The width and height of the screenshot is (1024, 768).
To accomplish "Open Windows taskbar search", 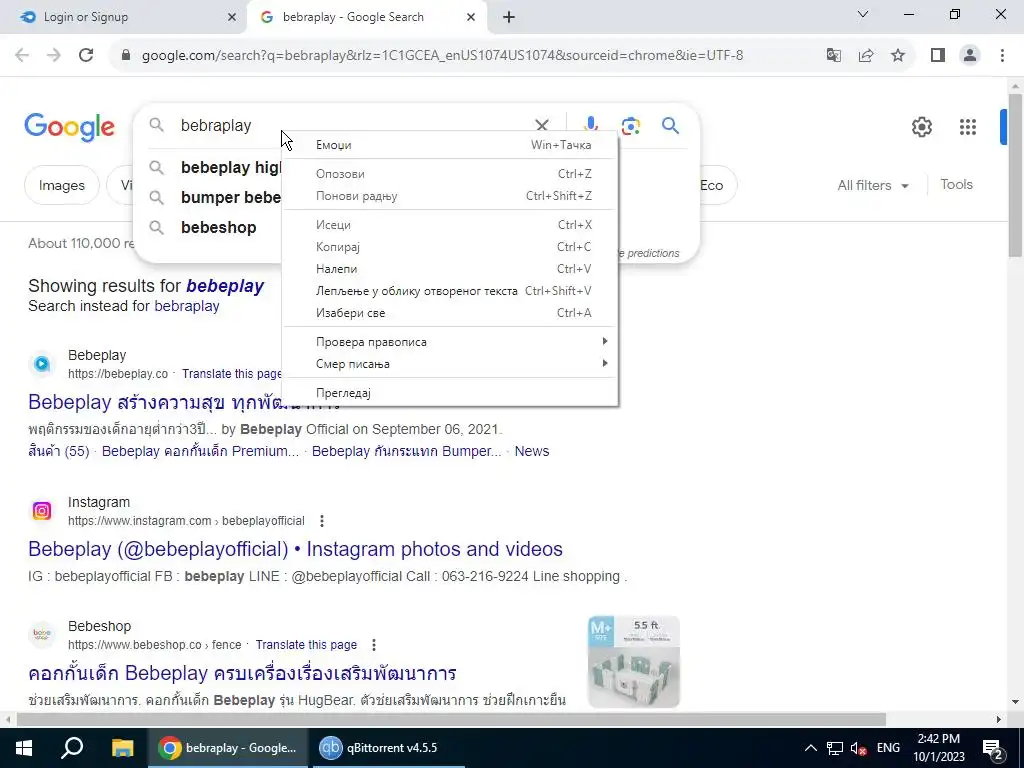I will [x=72, y=748].
